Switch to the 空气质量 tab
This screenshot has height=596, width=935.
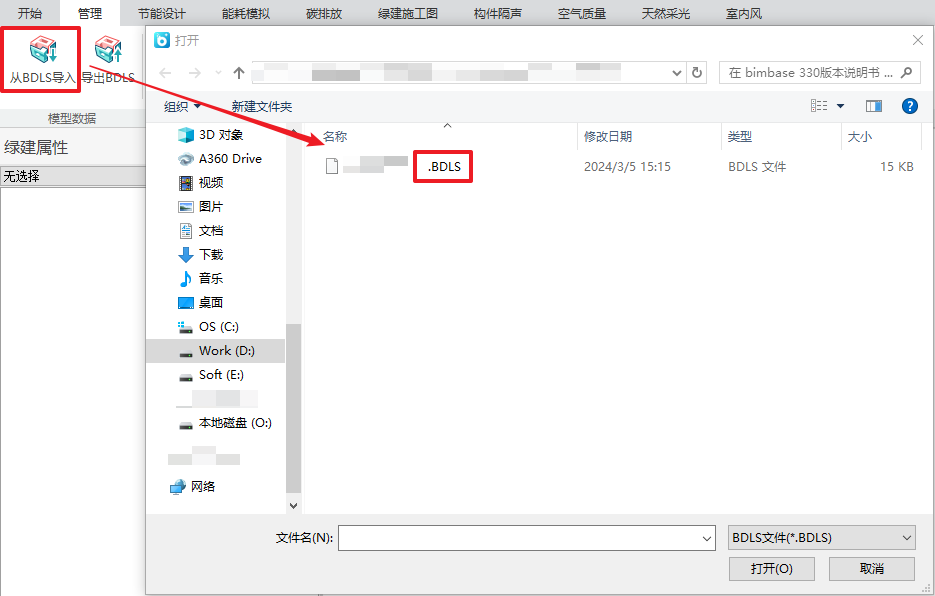[x=582, y=13]
